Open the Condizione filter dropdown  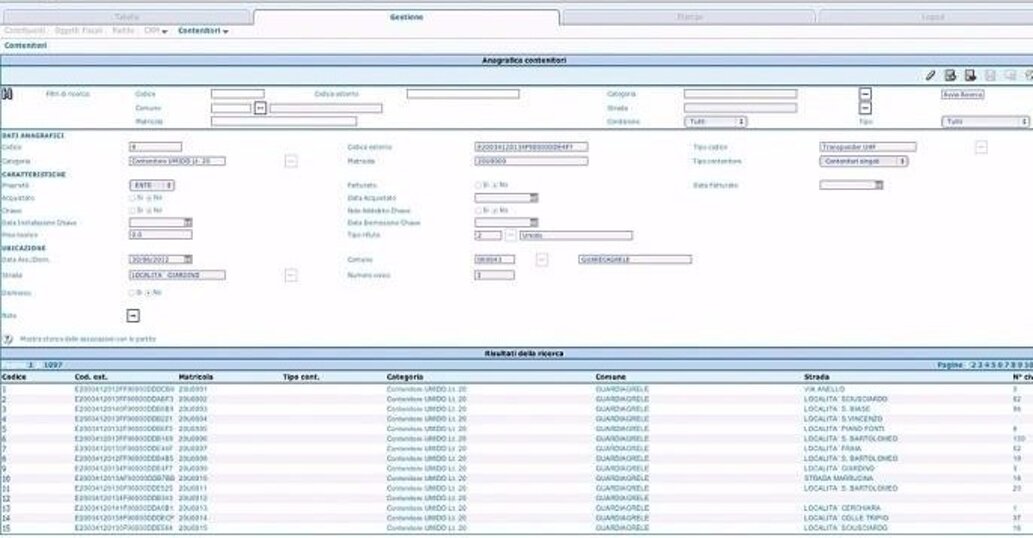pyautogui.click(x=715, y=121)
